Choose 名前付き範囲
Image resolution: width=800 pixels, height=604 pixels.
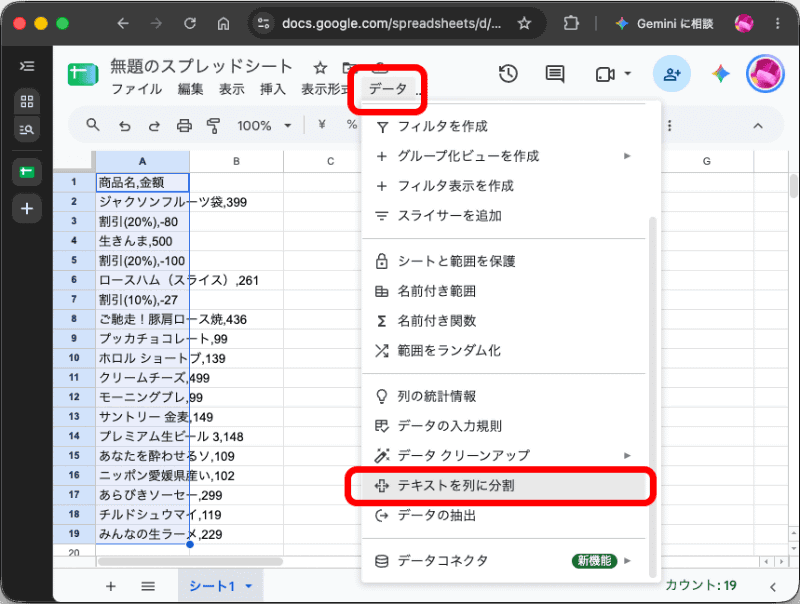pos(504,291)
